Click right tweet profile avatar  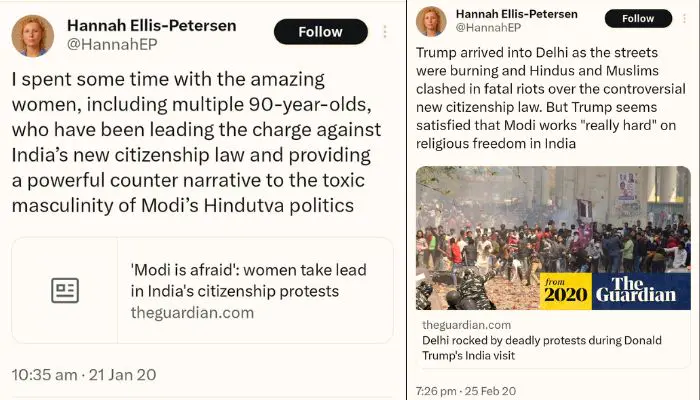(x=431, y=21)
